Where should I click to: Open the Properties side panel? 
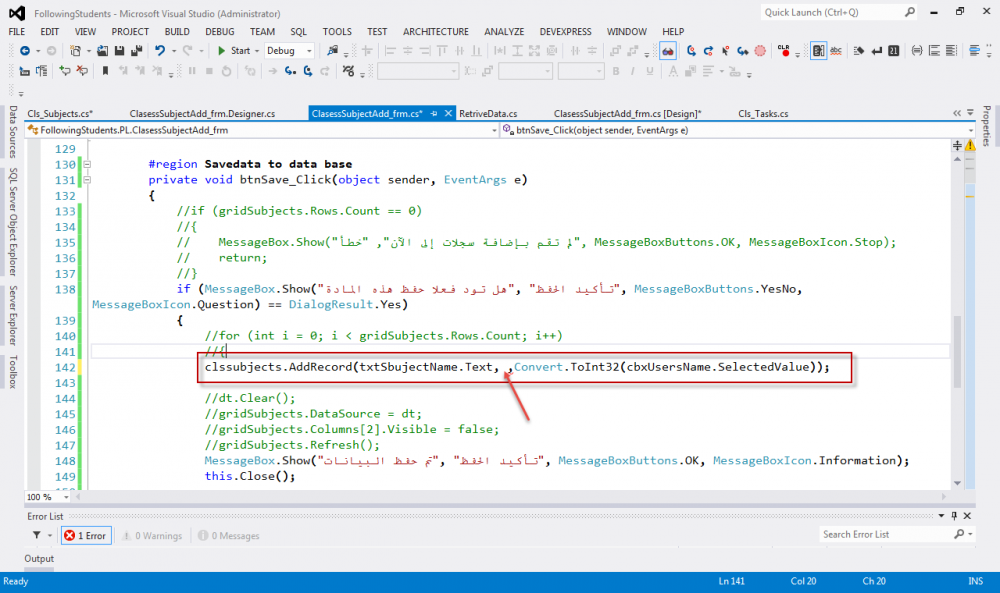pyautogui.click(x=987, y=126)
